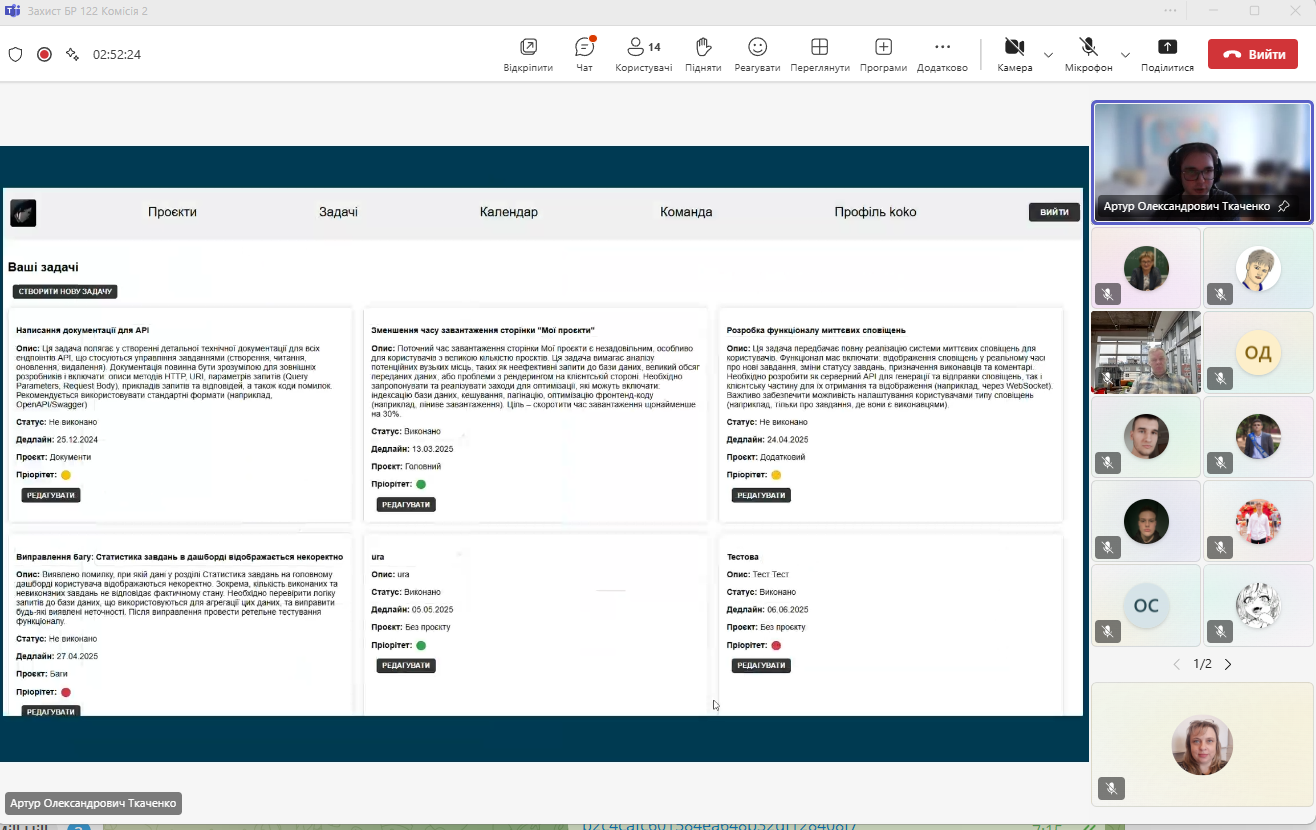Share screen using Поділитися icon
Image resolution: width=1316 pixels, height=830 pixels.
pyautogui.click(x=1167, y=54)
